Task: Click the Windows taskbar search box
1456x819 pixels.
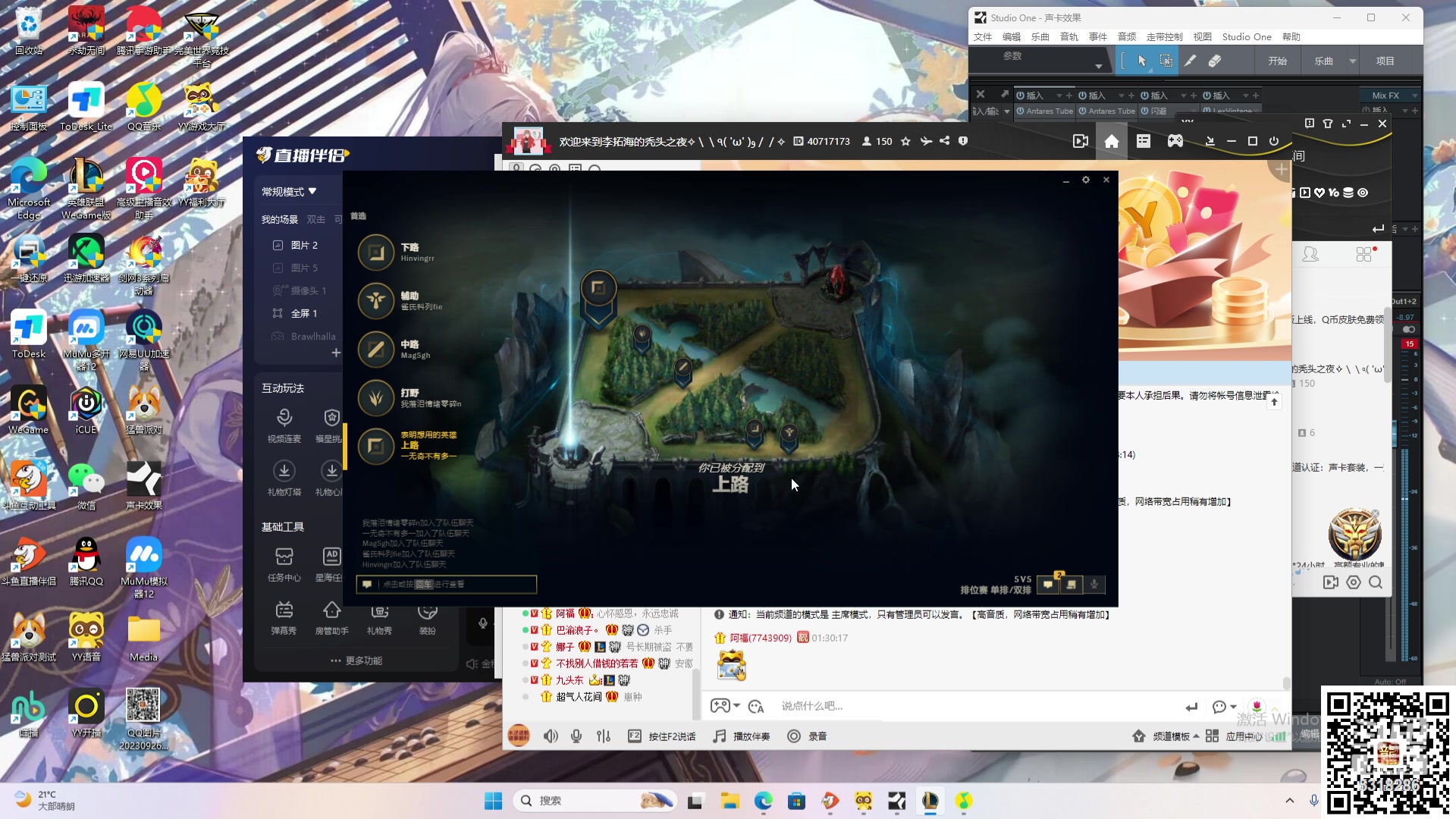Action: [x=595, y=801]
